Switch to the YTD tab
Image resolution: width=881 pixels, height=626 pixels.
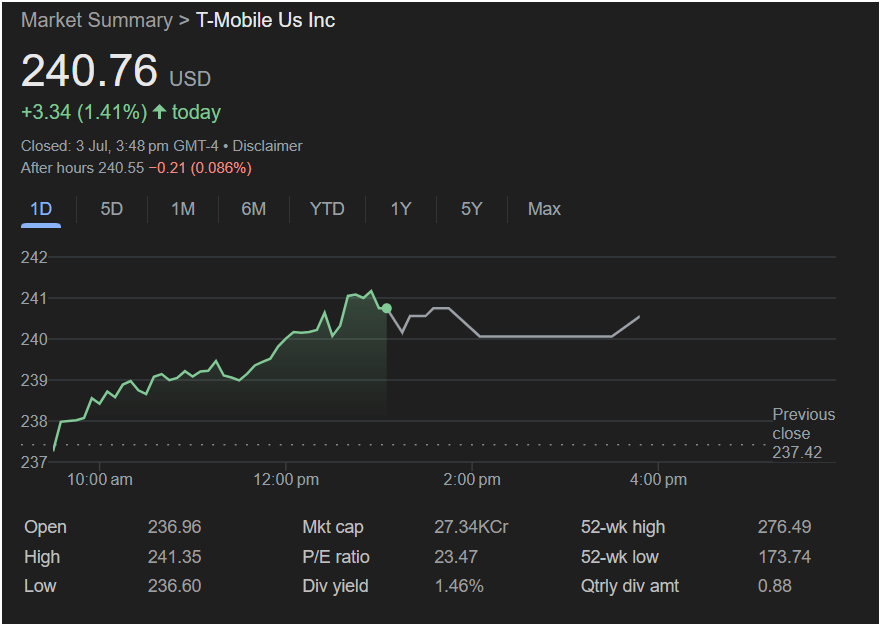[x=327, y=209]
